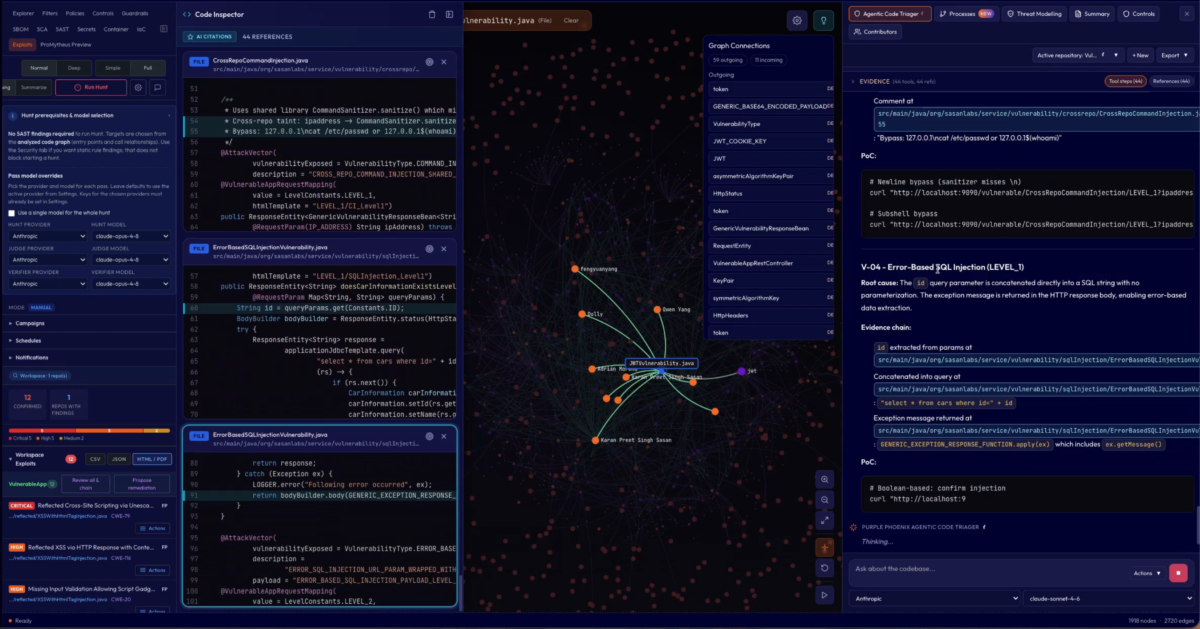Open hunt settings gear next to Run Hunt
The width and height of the screenshot is (1200, 629).
[x=139, y=87]
